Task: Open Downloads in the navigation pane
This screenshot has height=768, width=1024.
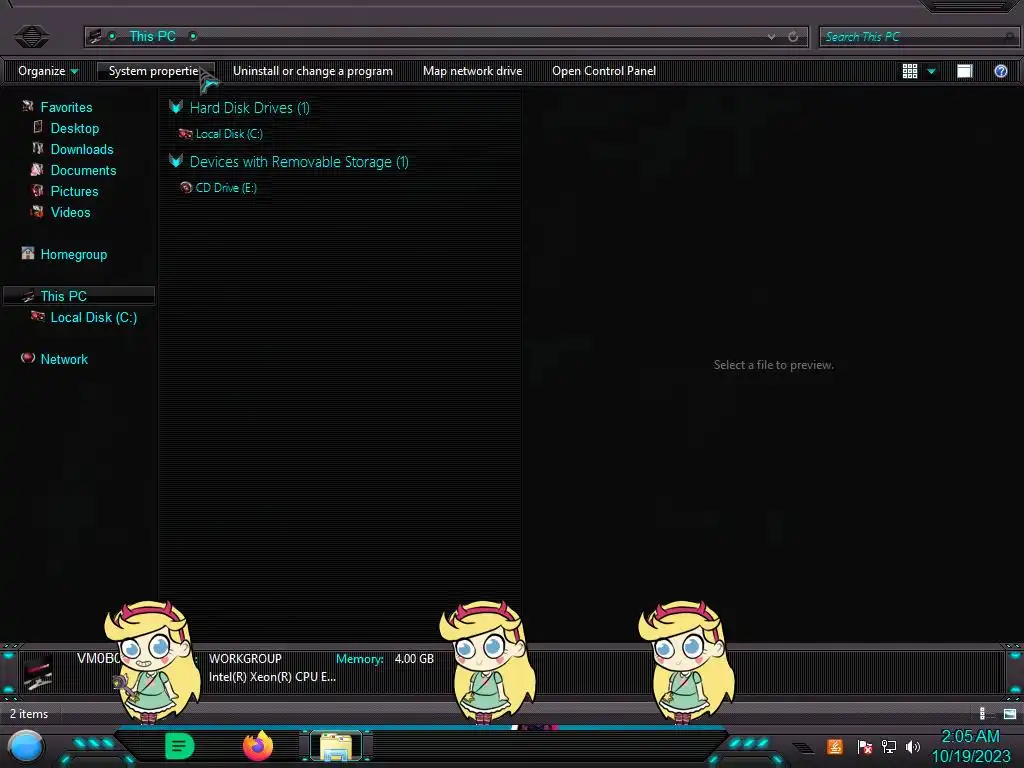Action: click(82, 149)
